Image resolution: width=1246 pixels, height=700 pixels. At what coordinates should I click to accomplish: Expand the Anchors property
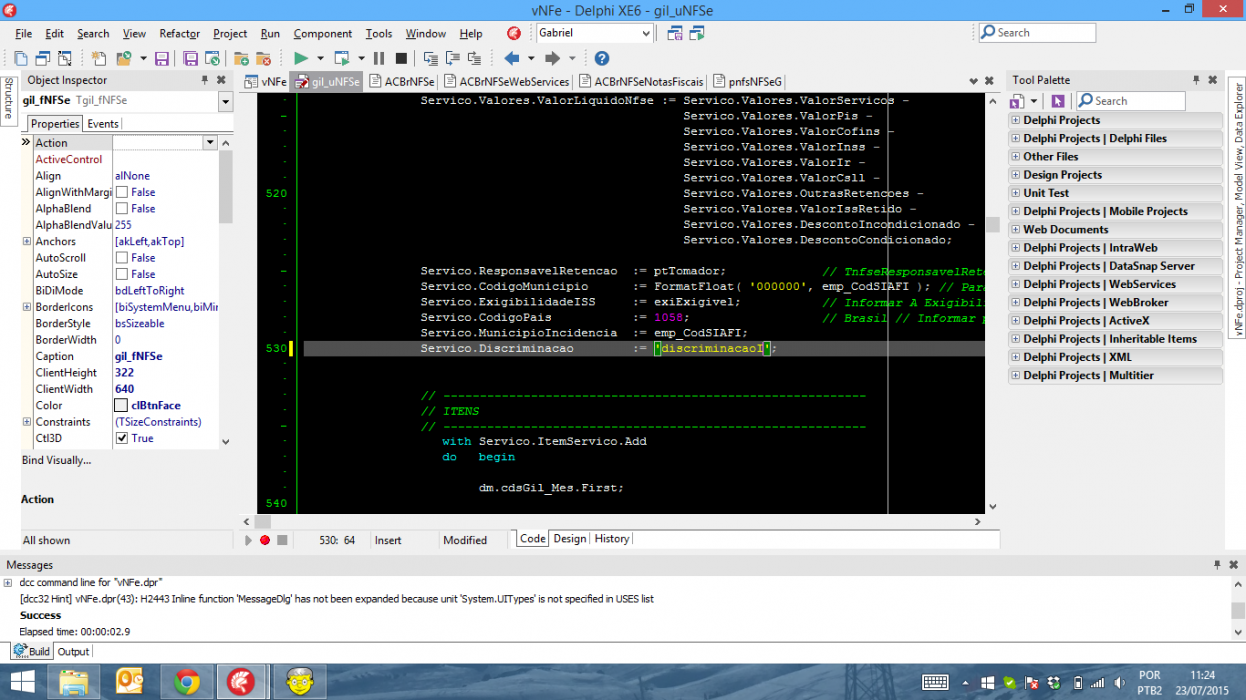tap(27, 241)
